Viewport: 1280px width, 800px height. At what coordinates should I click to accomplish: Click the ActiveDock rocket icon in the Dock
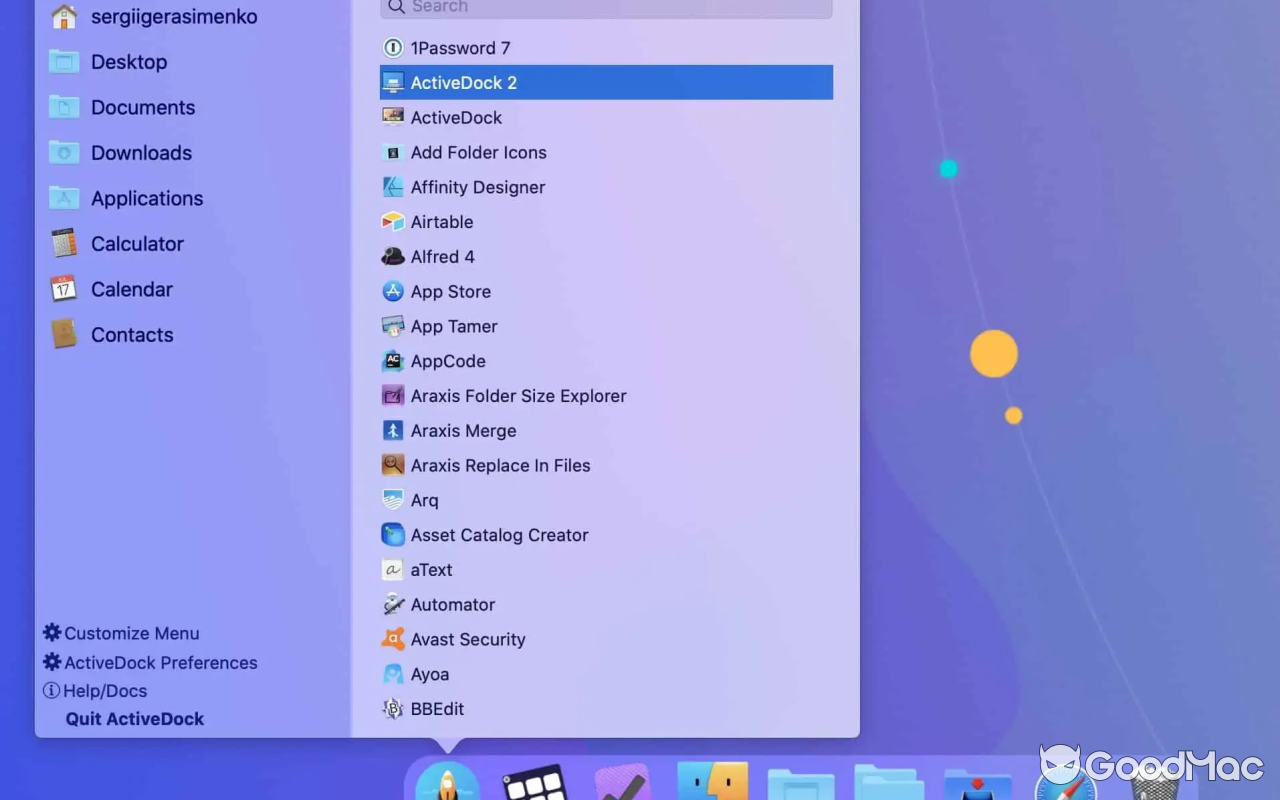(x=447, y=783)
